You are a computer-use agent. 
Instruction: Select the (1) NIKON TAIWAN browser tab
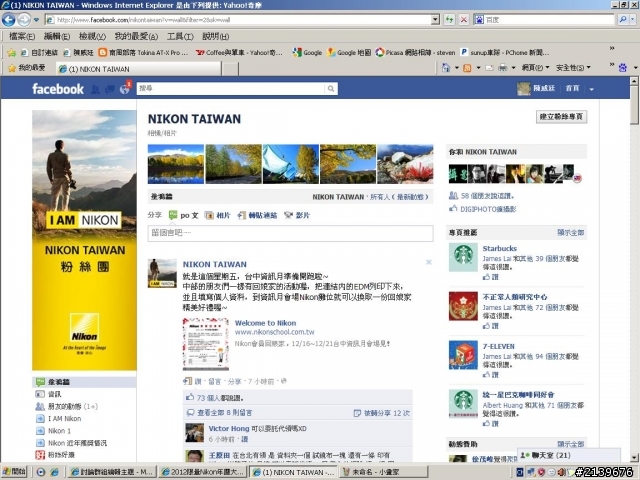139,69
